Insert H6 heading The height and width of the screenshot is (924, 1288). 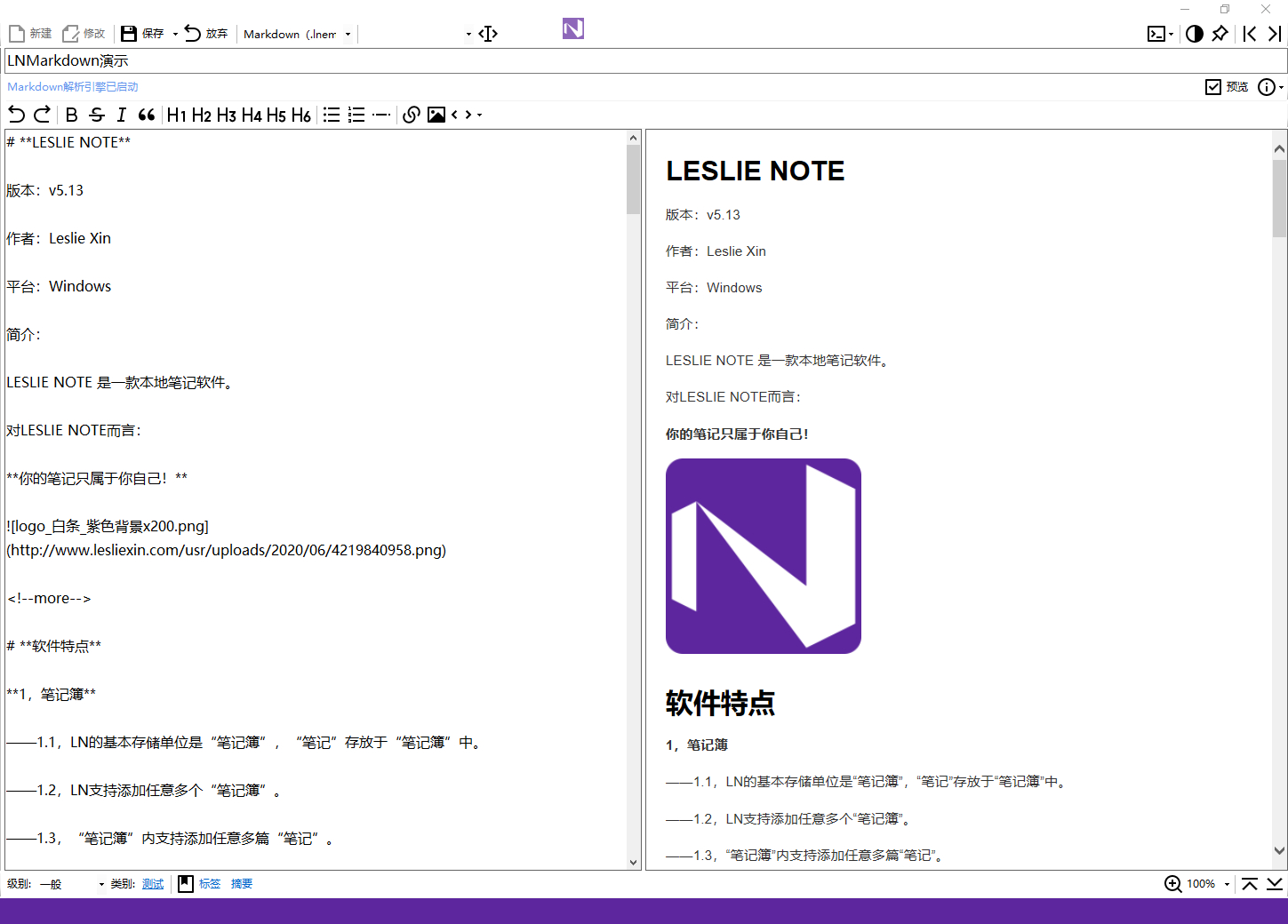pyautogui.click(x=301, y=115)
